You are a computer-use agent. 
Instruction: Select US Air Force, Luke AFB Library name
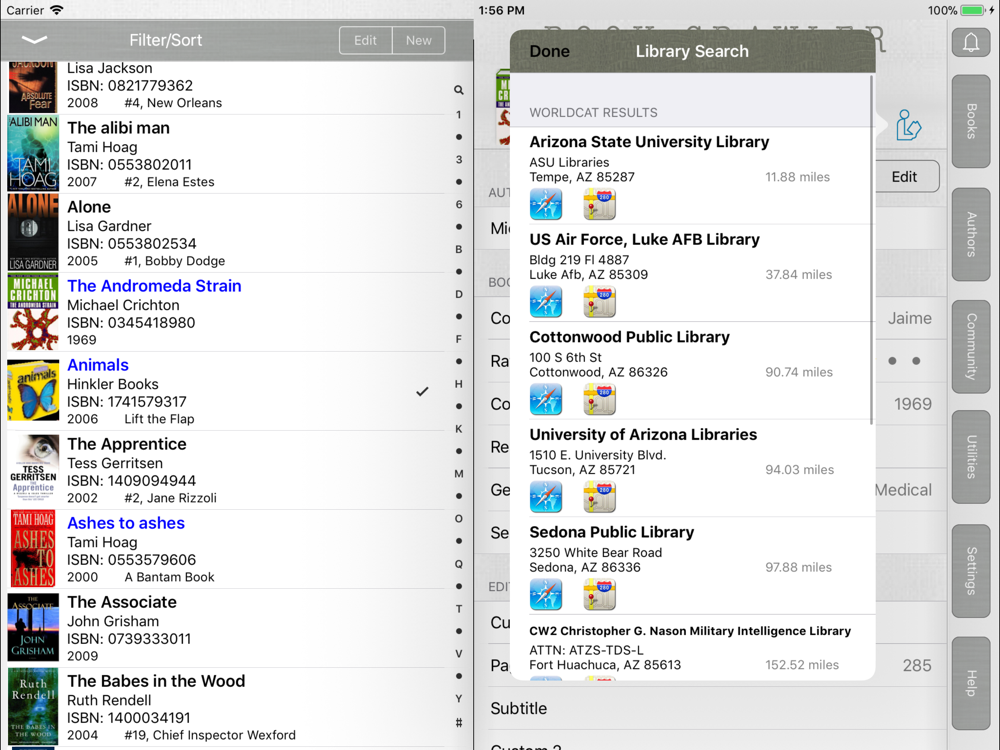[645, 239]
